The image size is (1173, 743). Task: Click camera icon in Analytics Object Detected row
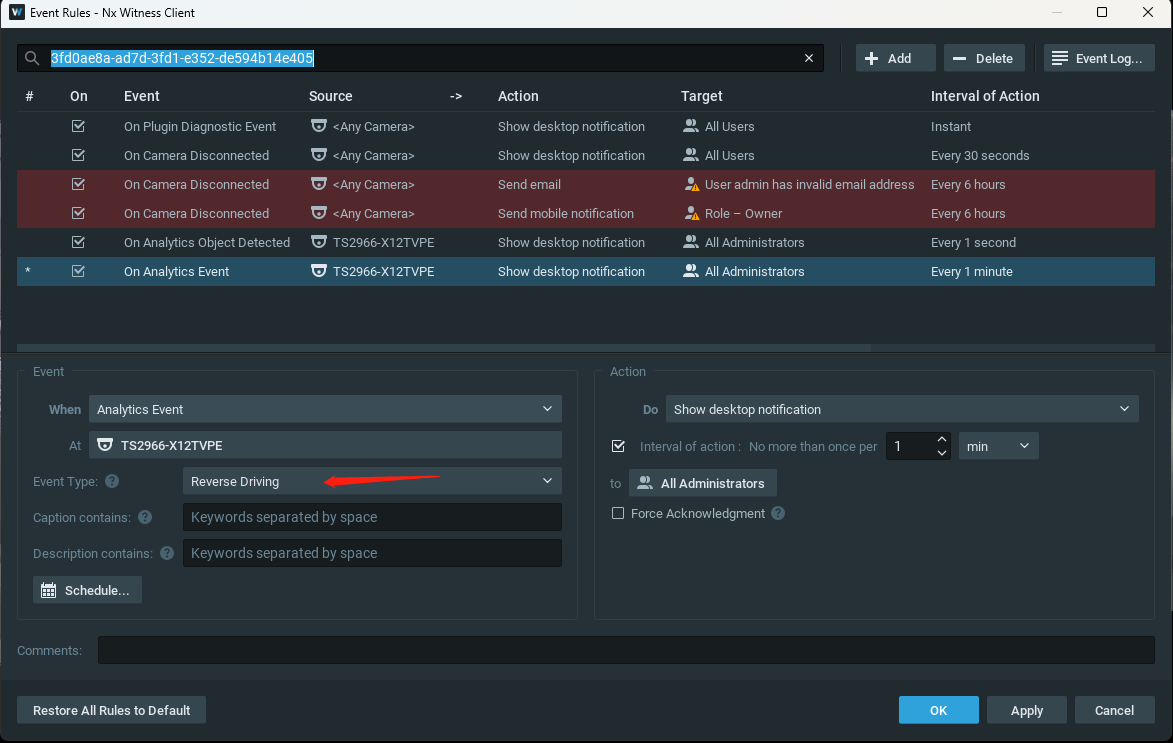pyautogui.click(x=319, y=242)
